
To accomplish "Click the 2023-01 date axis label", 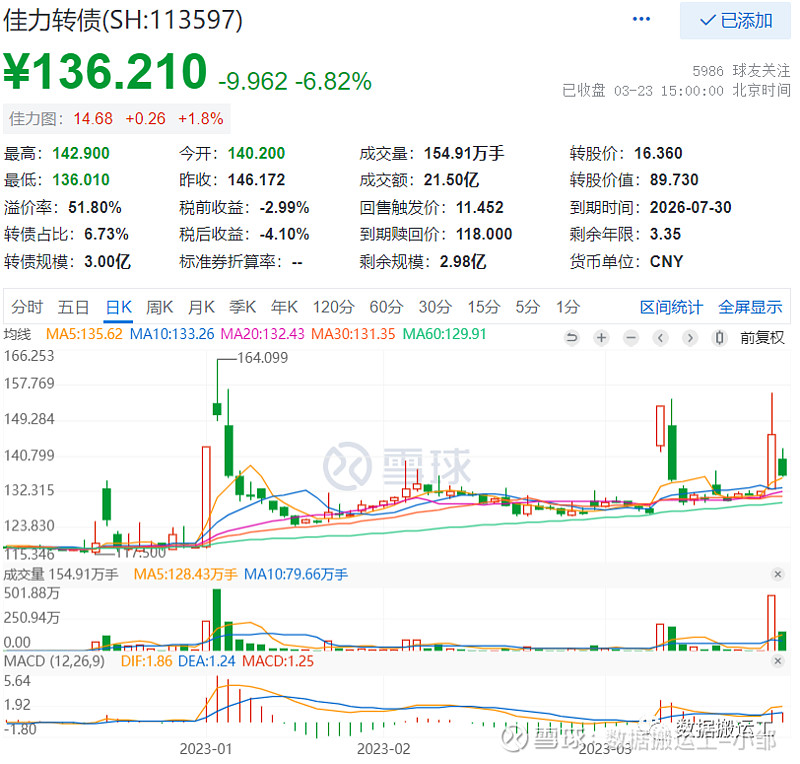I will [206, 749].
